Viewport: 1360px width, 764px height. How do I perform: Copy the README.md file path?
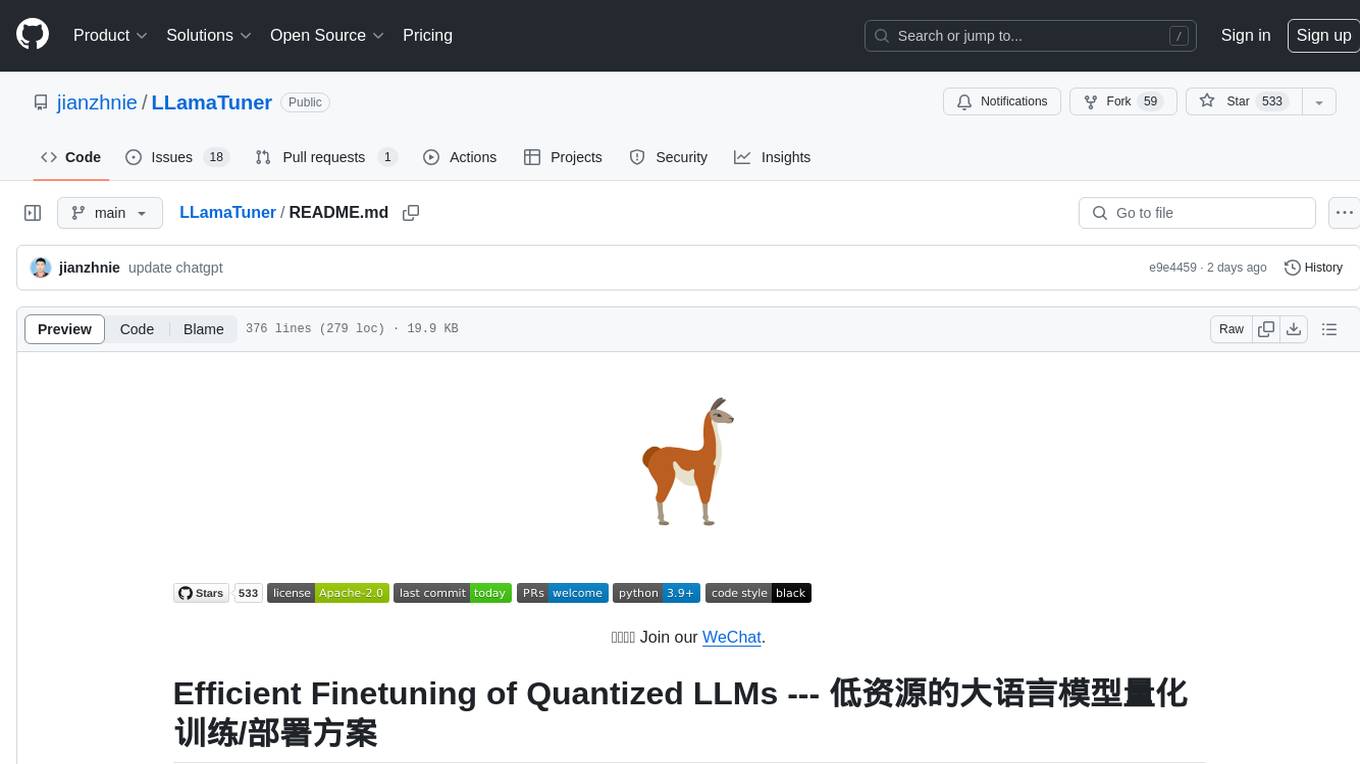pyautogui.click(x=410, y=213)
